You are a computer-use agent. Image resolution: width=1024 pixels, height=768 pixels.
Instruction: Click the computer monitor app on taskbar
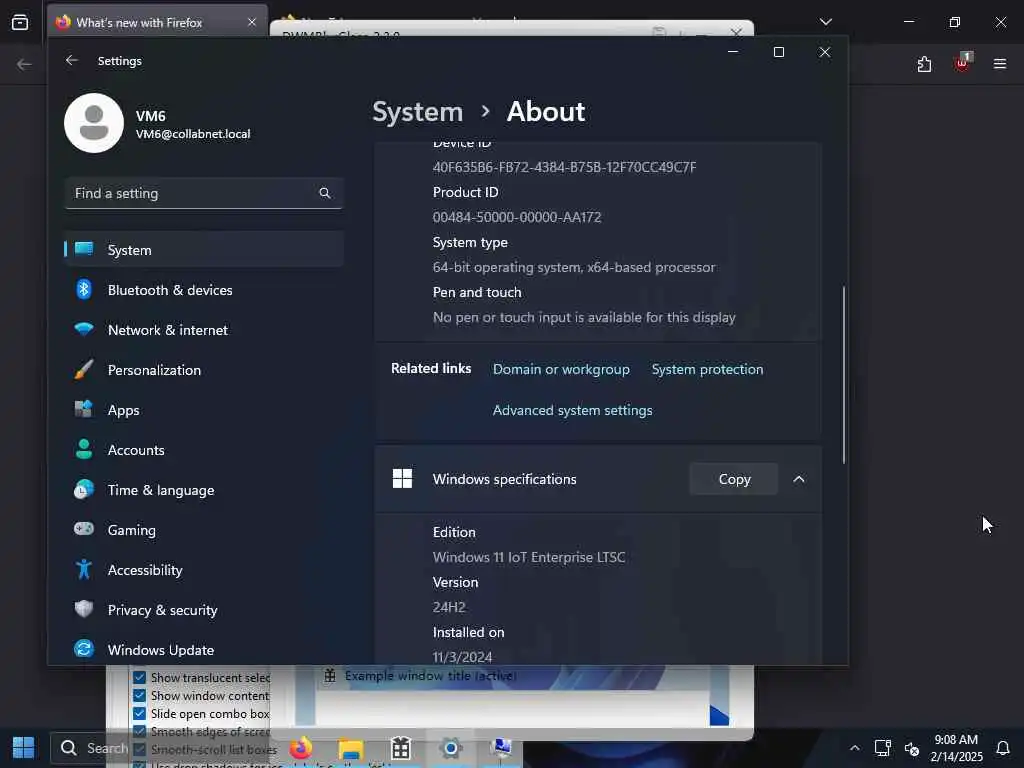501,748
